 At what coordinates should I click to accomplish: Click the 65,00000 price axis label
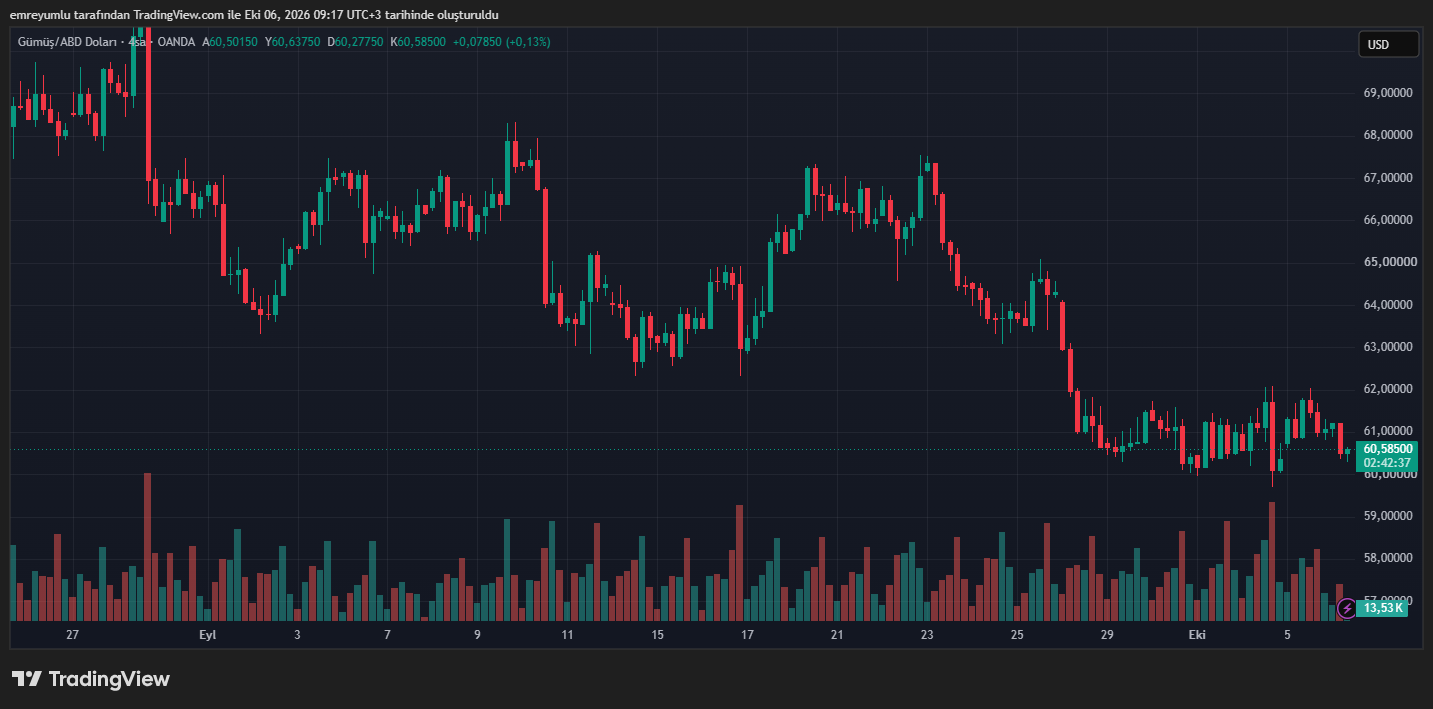[x=1390, y=262]
